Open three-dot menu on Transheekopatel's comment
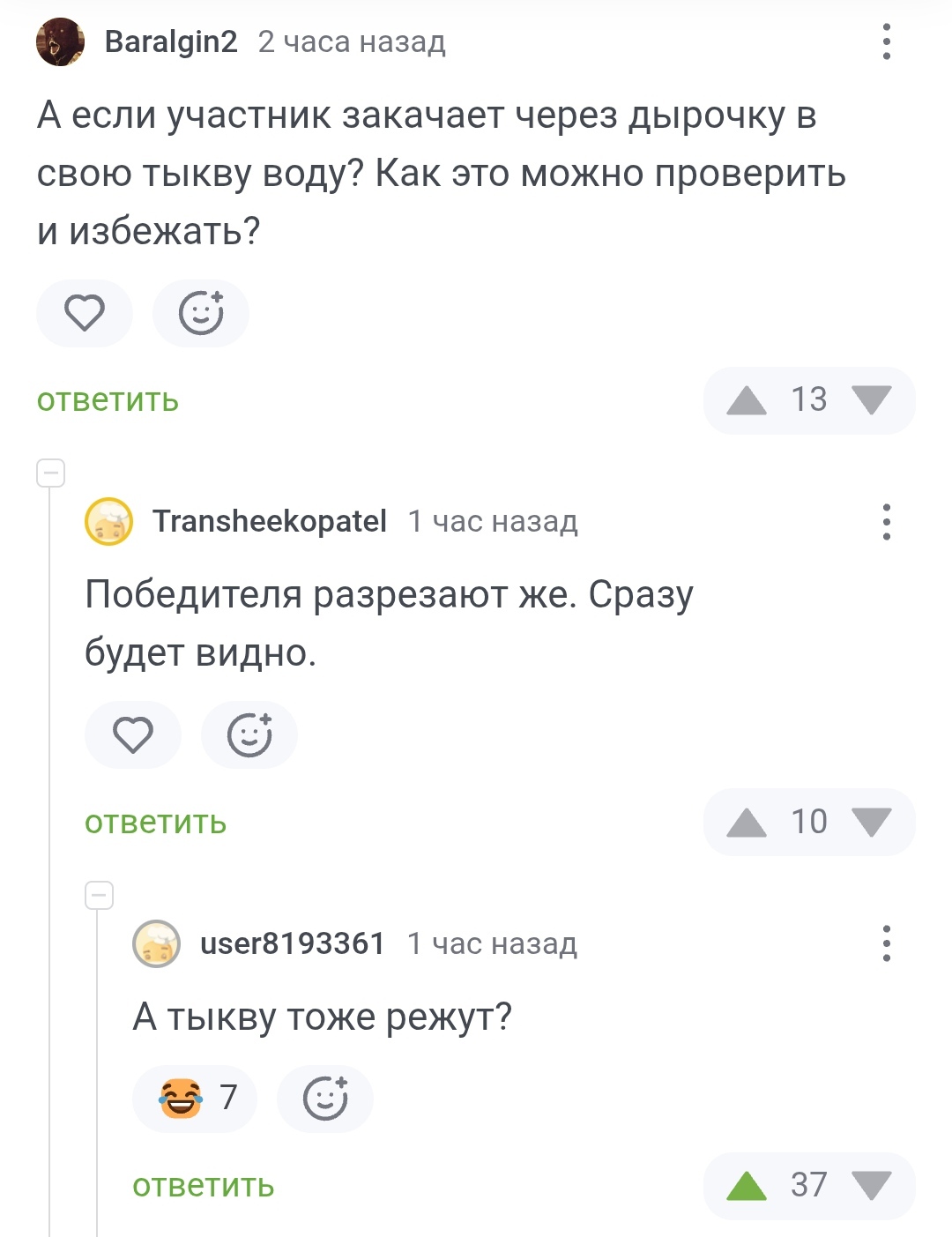The image size is (952, 1237). 886,522
